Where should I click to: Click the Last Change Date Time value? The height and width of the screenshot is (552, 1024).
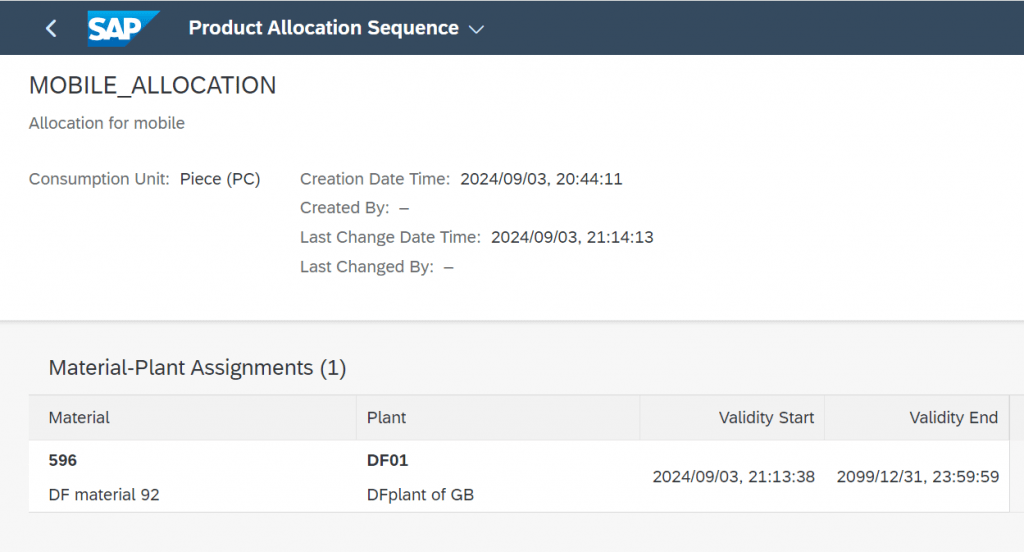pyautogui.click(x=572, y=237)
